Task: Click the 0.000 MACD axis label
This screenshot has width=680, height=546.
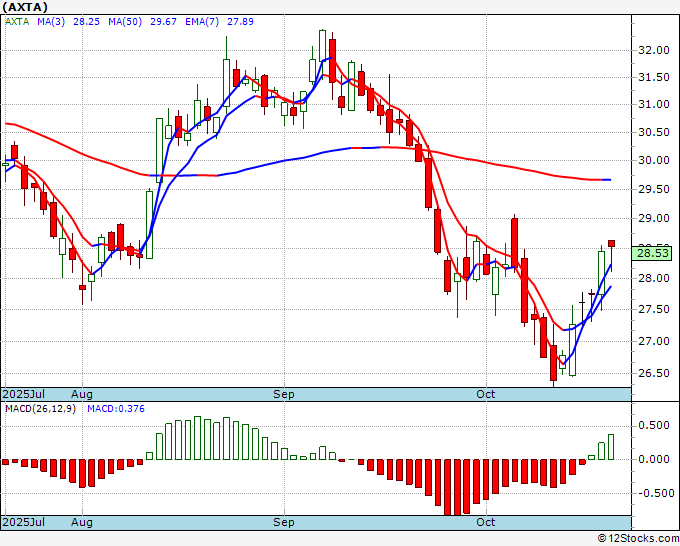Action: point(654,459)
